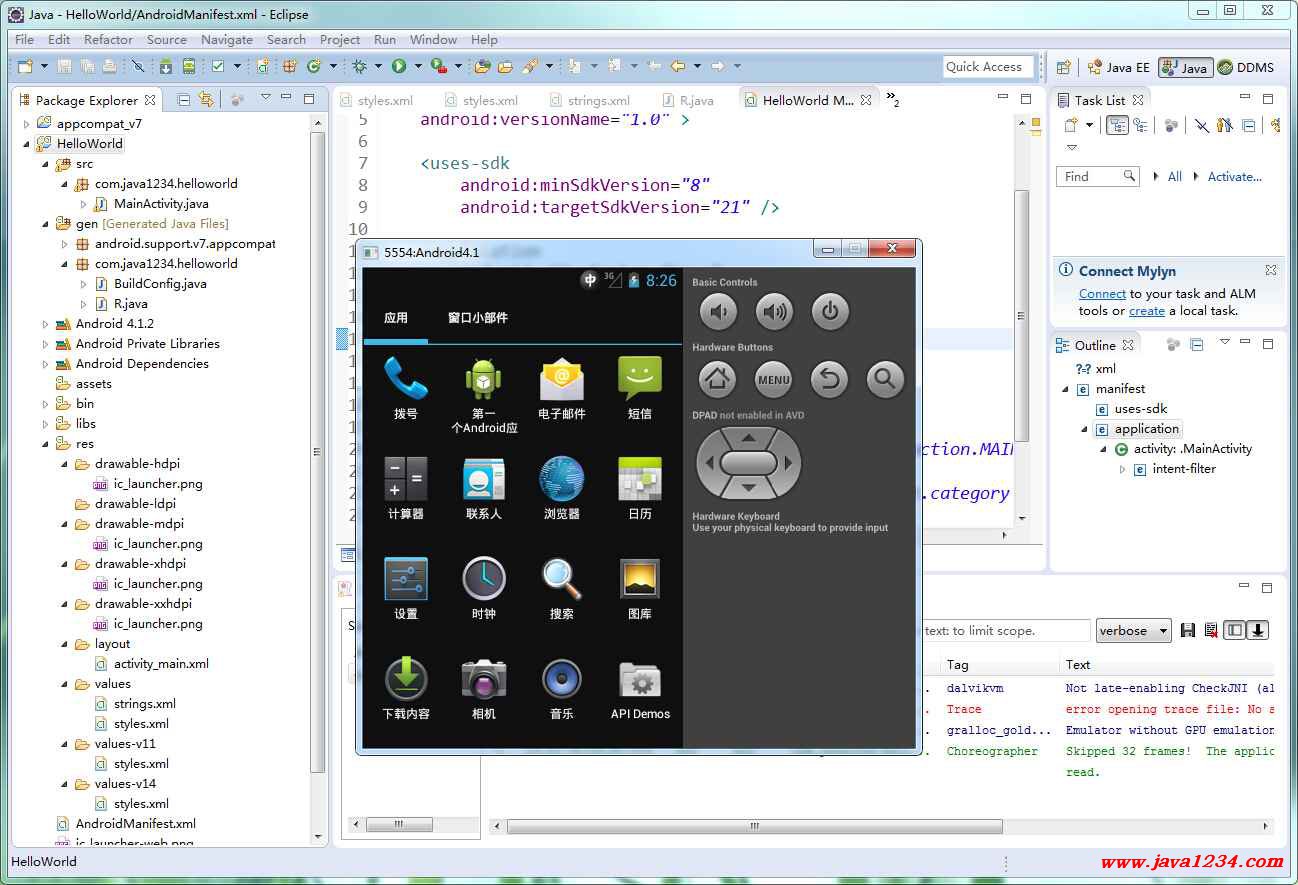The image size is (1298, 885).
Task: Click the Android SDK Manager toolbar icon
Action: pyautogui.click(x=165, y=66)
